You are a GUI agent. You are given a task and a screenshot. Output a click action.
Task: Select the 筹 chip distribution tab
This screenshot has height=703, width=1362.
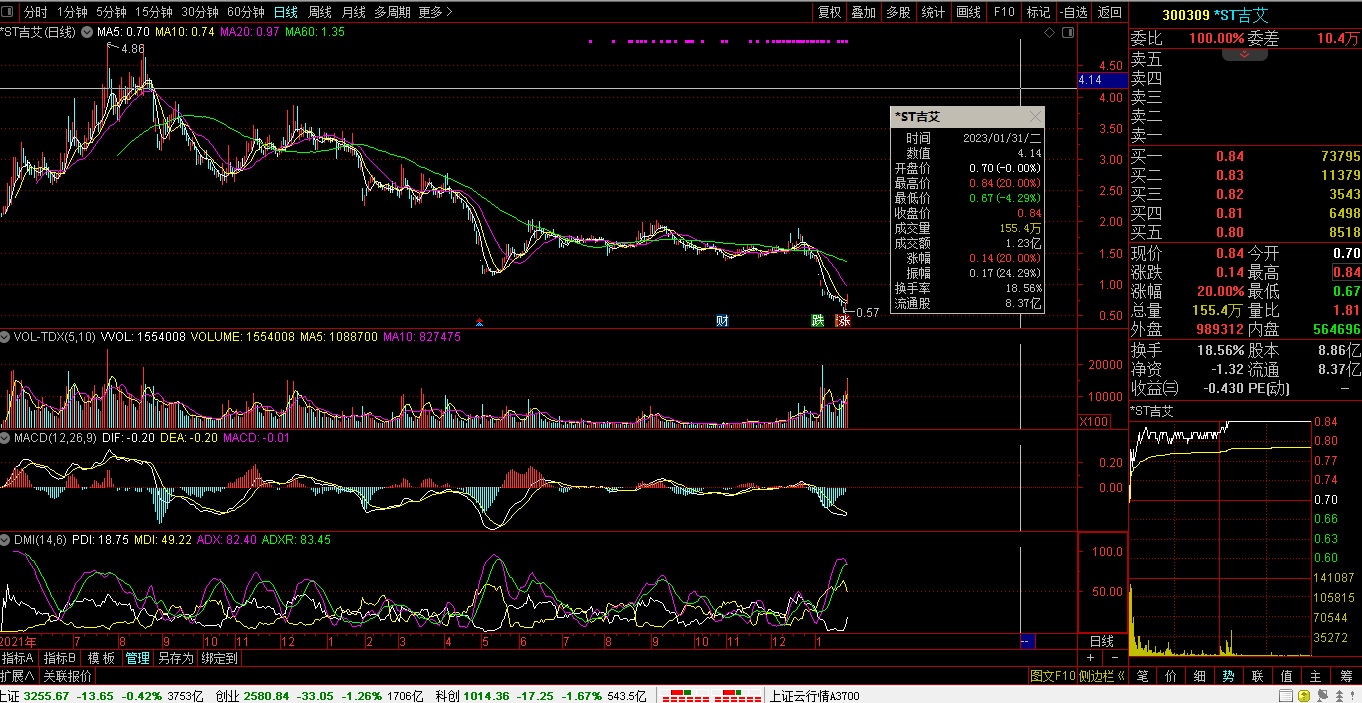tap(1346, 676)
